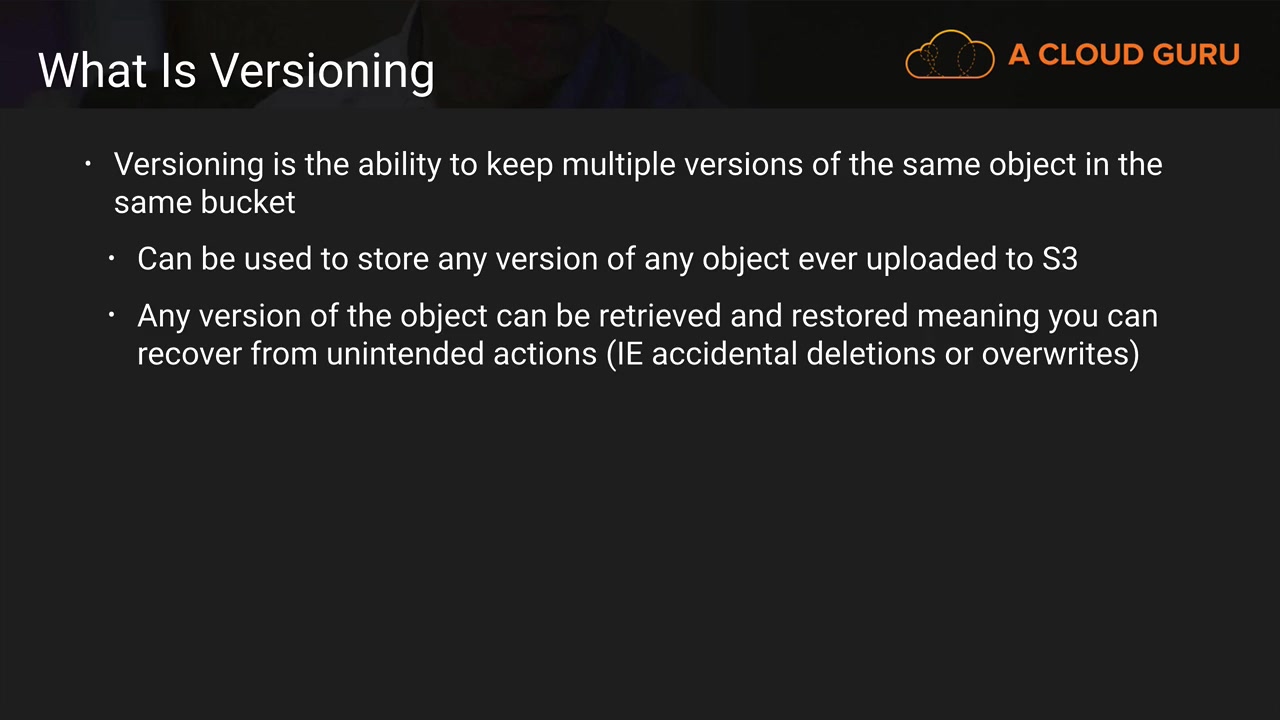The height and width of the screenshot is (720, 1280).
Task: Click the bullet dot before "Any version"
Action: (x=113, y=316)
